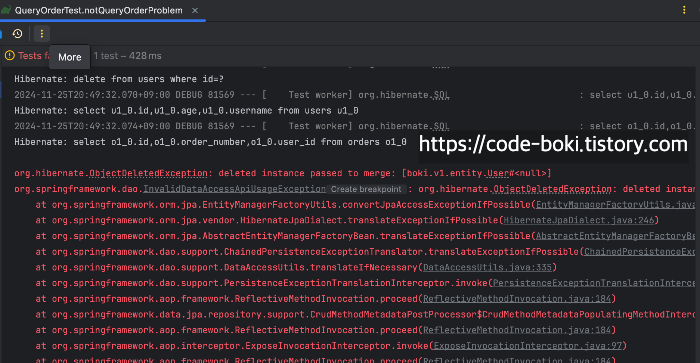Open ReflectiveMethodInvocation.java:184 link after CrudMethodMetadataPostProcessor line
The height and width of the screenshot is (363, 700).
tap(517, 330)
